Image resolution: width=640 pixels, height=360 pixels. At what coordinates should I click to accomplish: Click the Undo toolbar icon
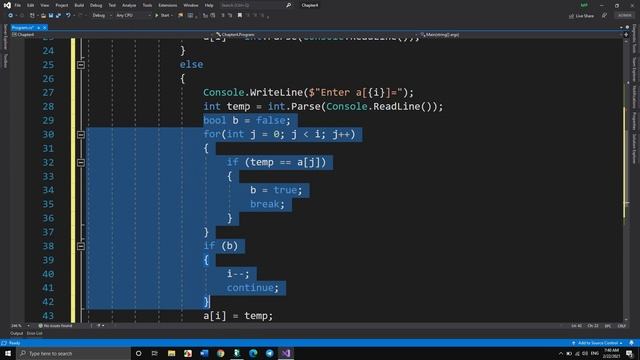[68, 16]
